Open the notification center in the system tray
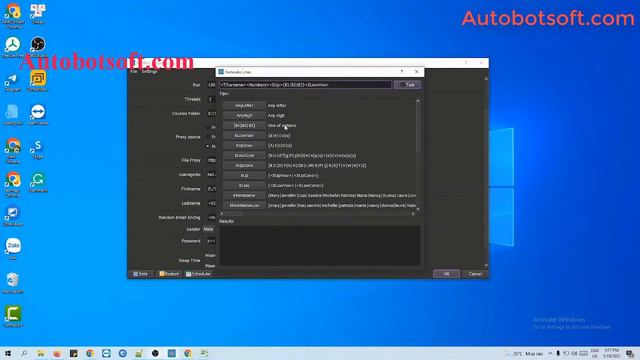640x360 pixels. [x=631, y=354]
